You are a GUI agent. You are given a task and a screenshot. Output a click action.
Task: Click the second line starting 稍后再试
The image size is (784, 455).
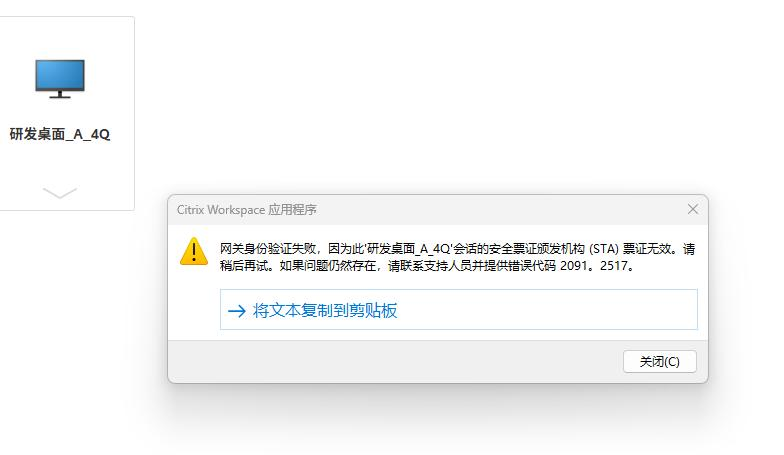click(428, 266)
